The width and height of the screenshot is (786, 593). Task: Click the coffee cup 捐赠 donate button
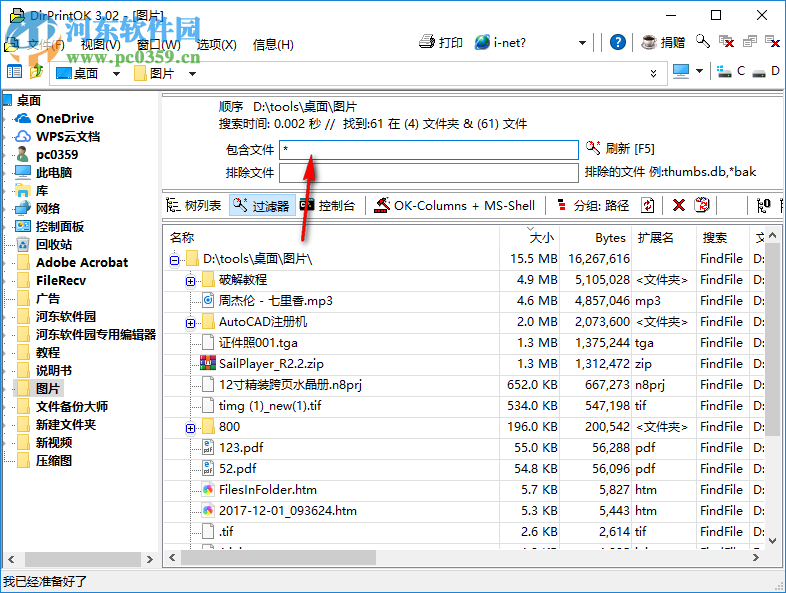(x=663, y=43)
